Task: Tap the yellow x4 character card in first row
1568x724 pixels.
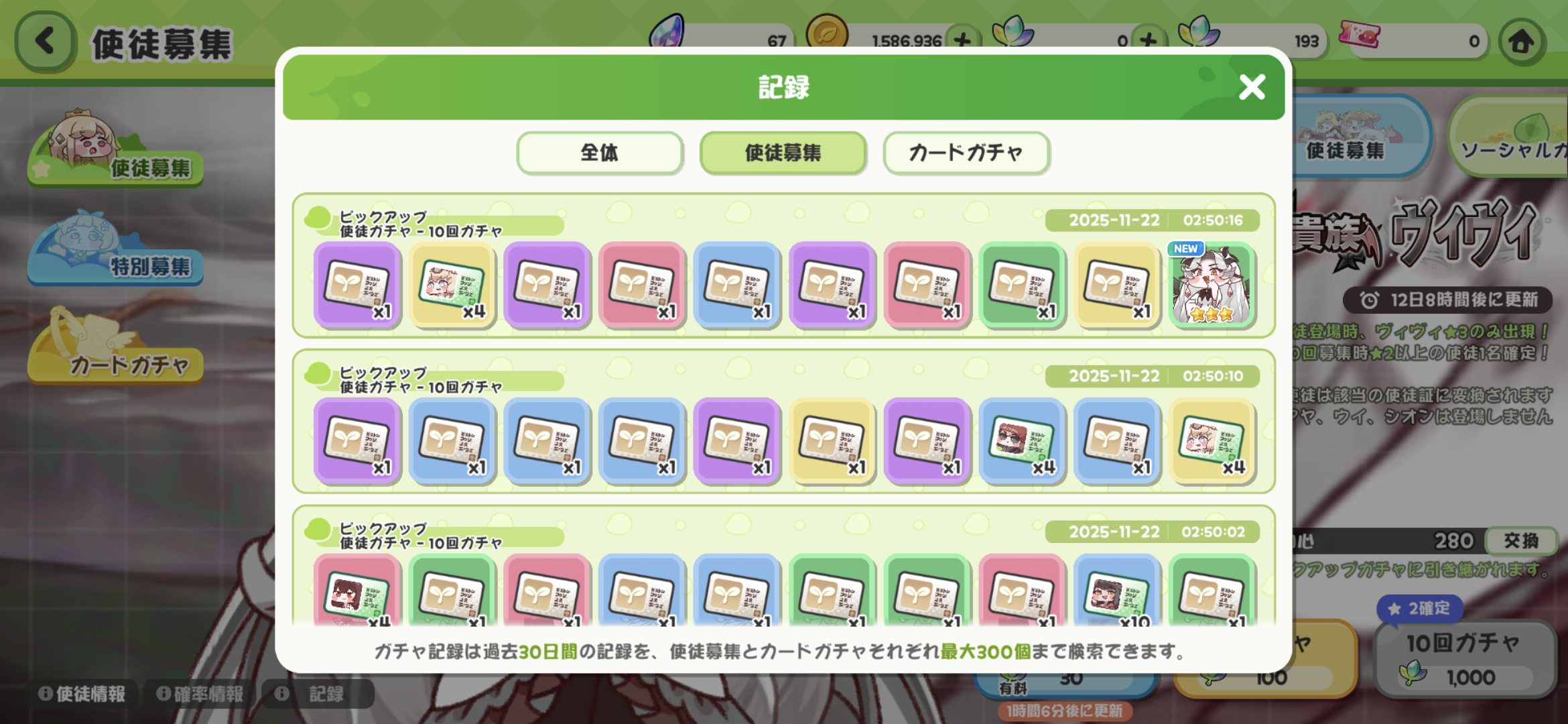Action: click(452, 286)
